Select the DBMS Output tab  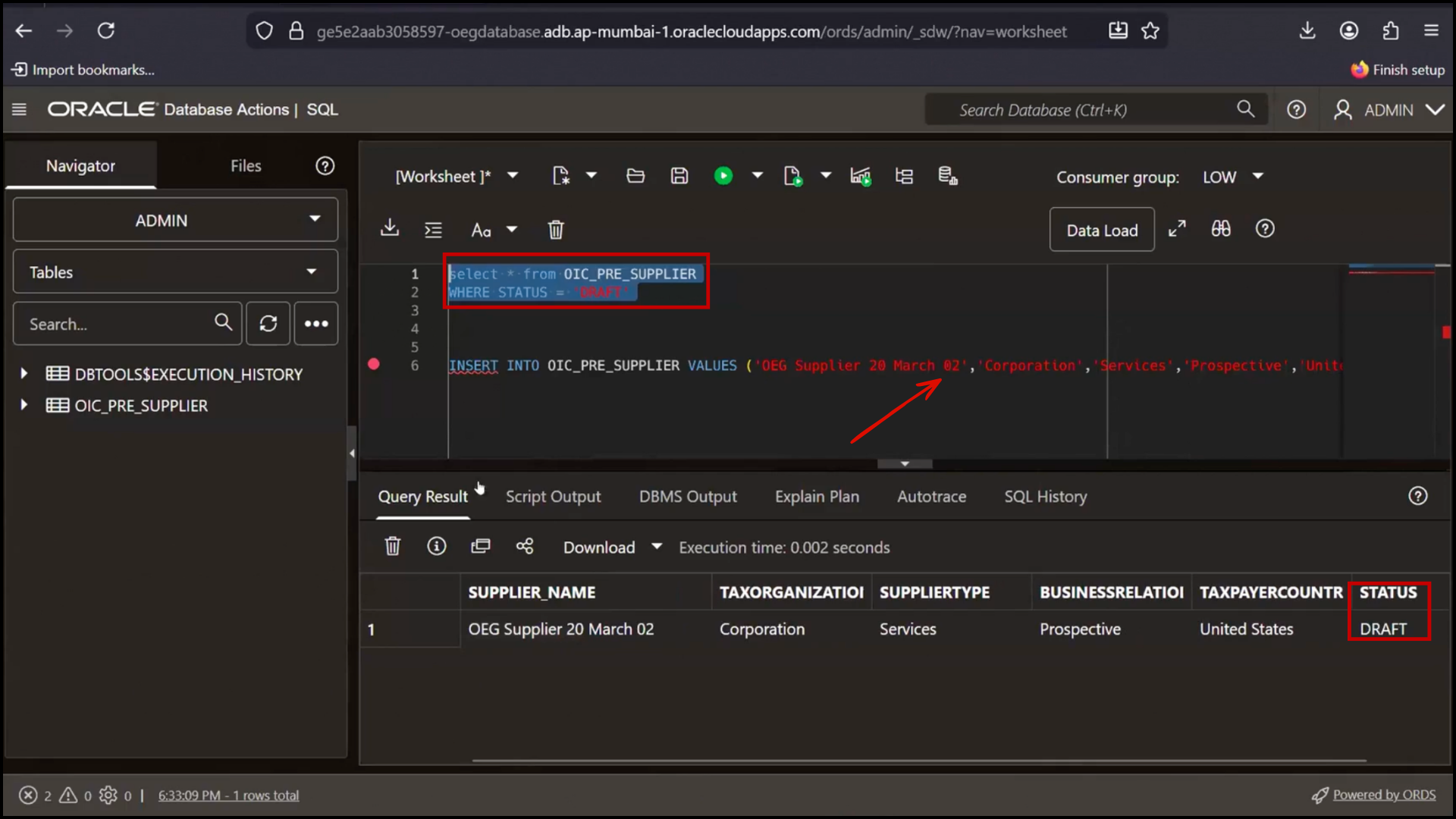coord(688,497)
